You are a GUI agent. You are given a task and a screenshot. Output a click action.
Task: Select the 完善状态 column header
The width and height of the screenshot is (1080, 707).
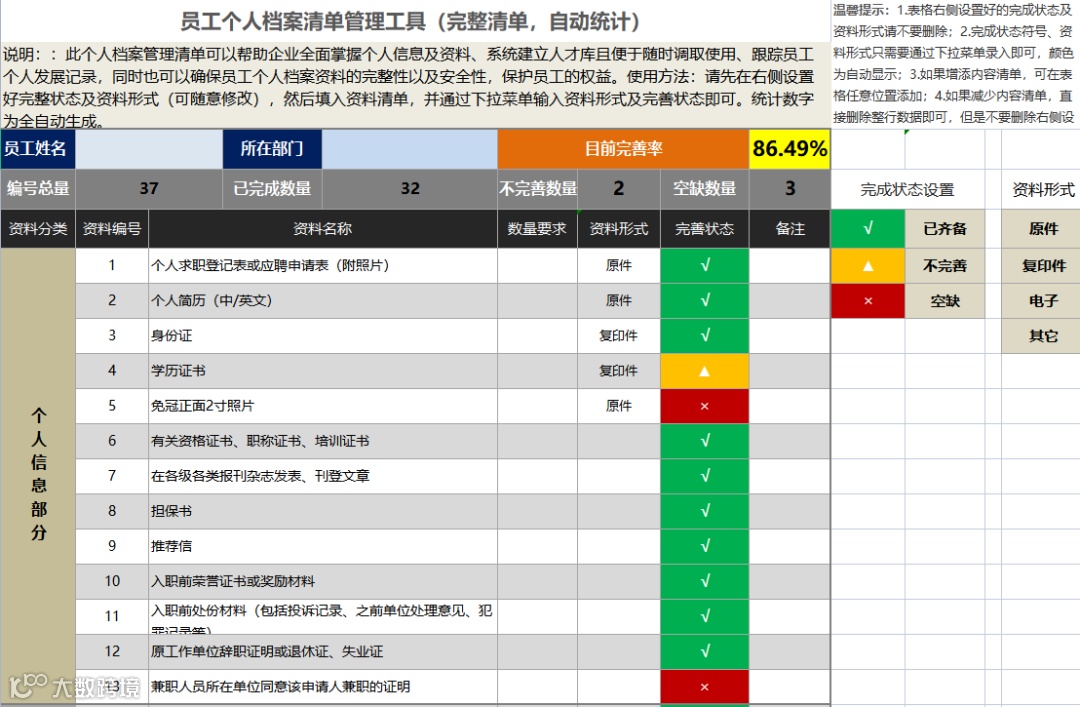(704, 229)
